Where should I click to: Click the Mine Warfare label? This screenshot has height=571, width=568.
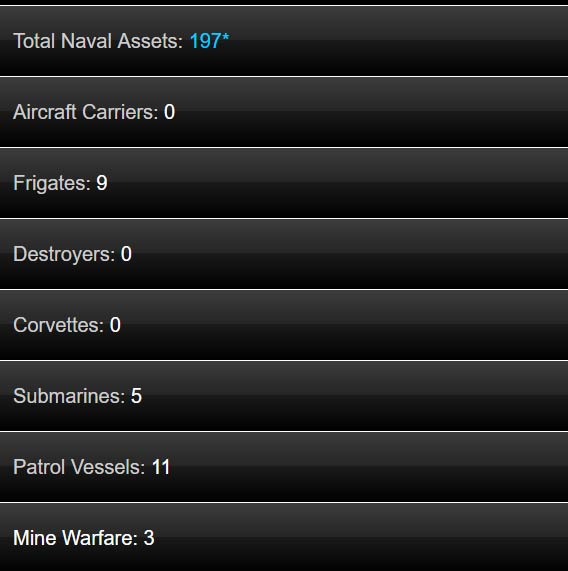click(x=75, y=538)
